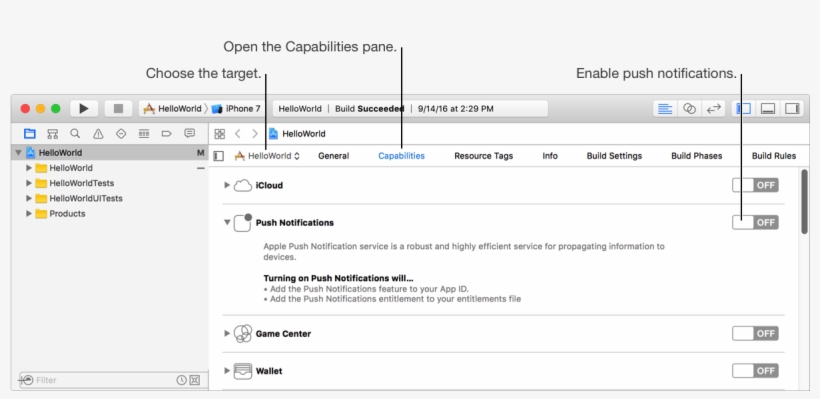Switch to the Version editor
This screenshot has width=820, height=399.
tap(713, 109)
